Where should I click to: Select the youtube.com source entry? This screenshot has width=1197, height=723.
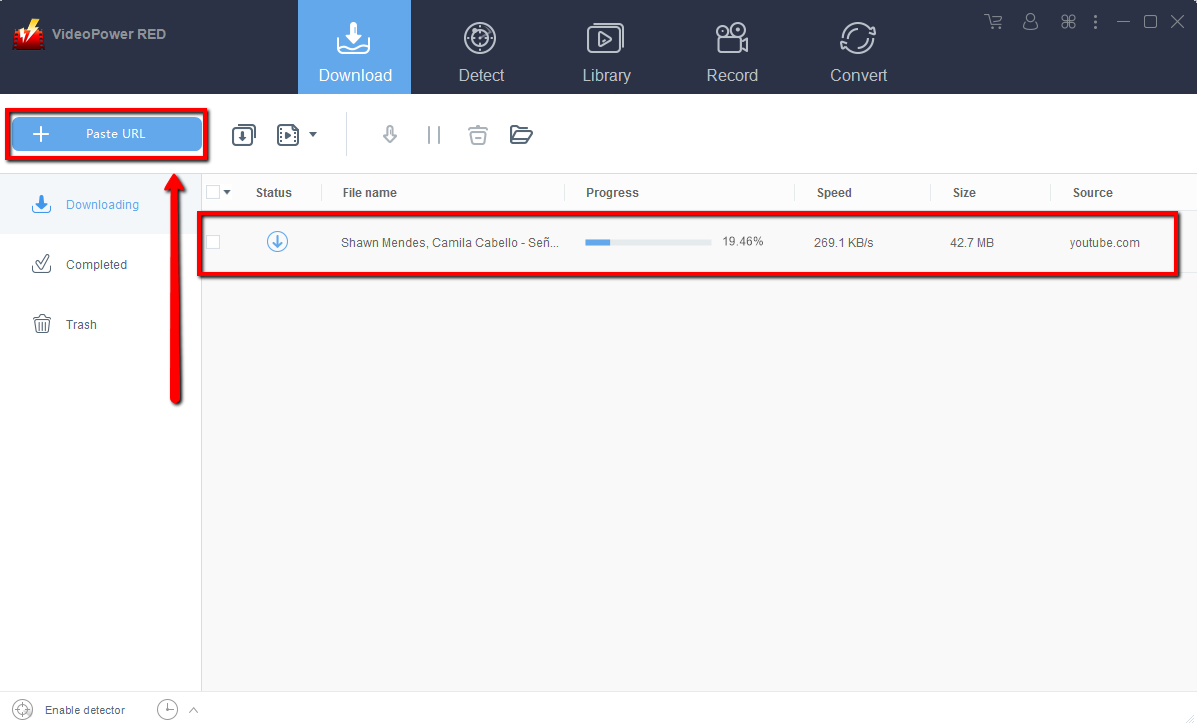[x=1104, y=241]
